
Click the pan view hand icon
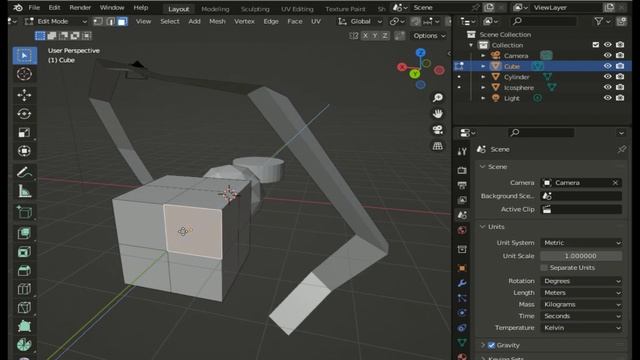click(x=438, y=113)
